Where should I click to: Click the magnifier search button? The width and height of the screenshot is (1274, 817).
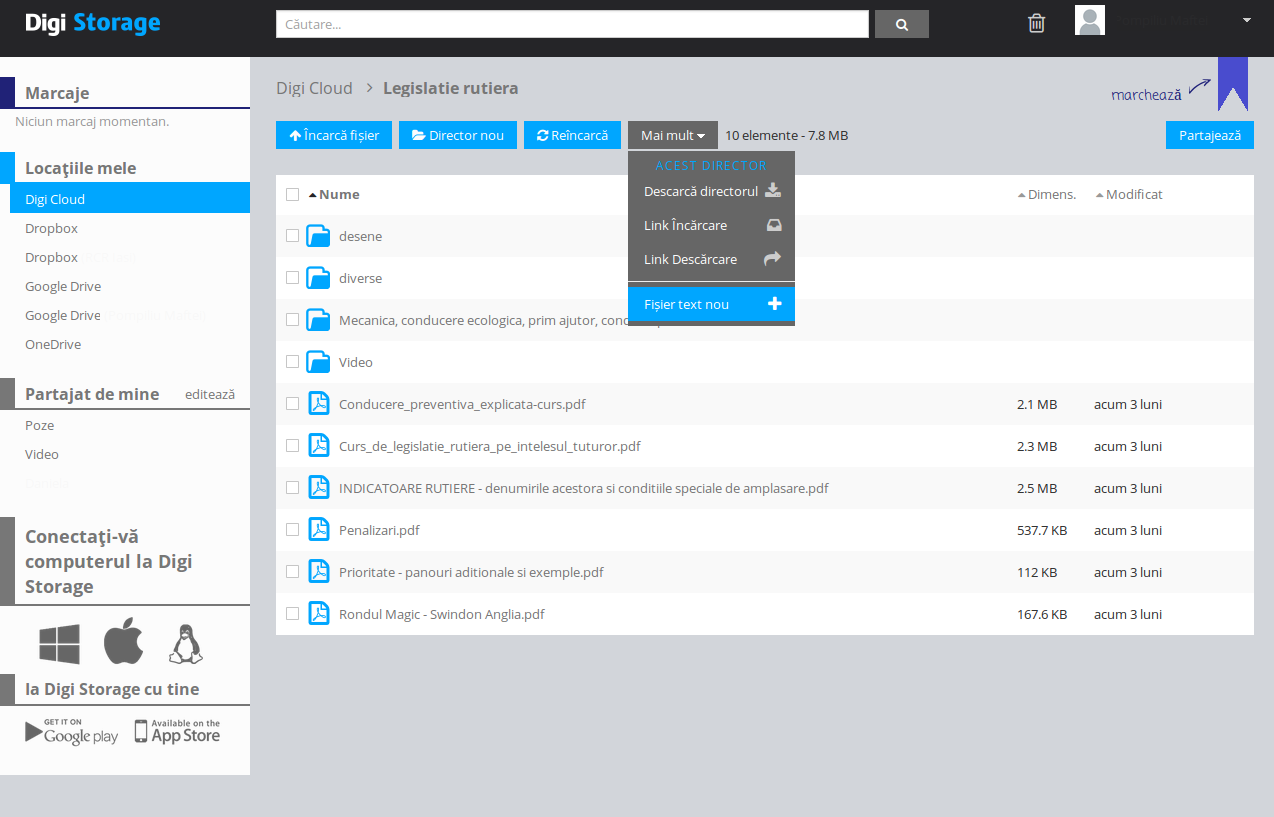coord(901,24)
